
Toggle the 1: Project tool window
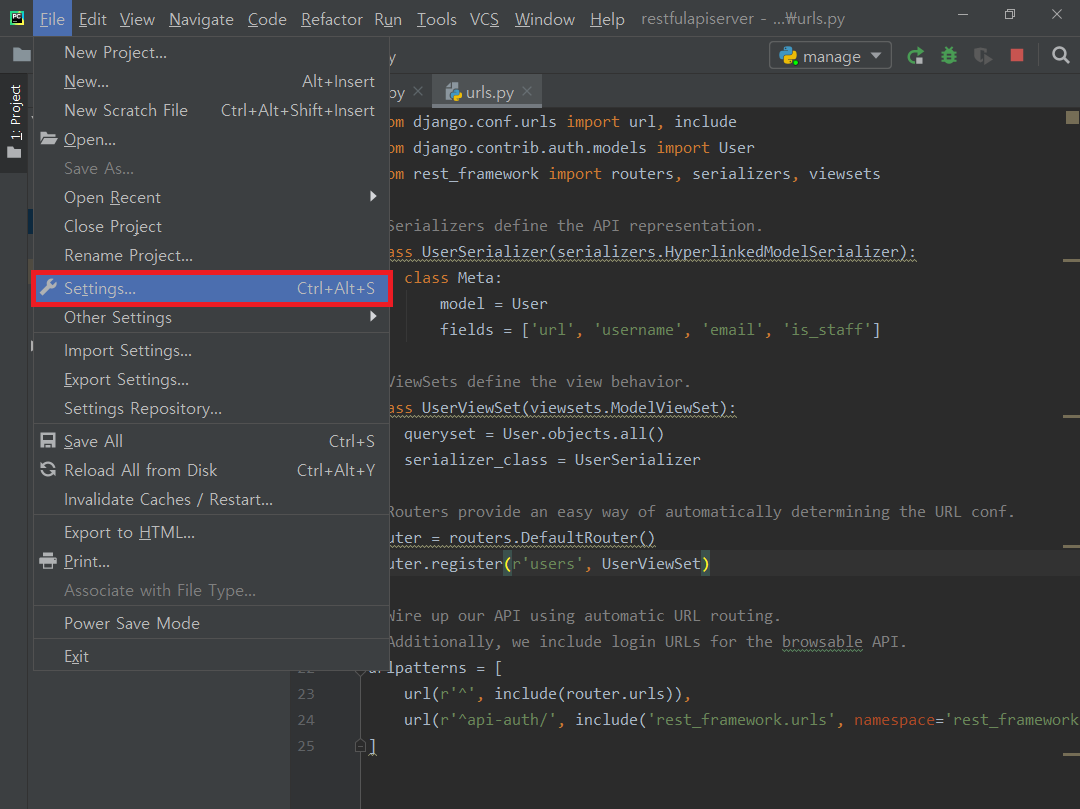(x=14, y=121)
